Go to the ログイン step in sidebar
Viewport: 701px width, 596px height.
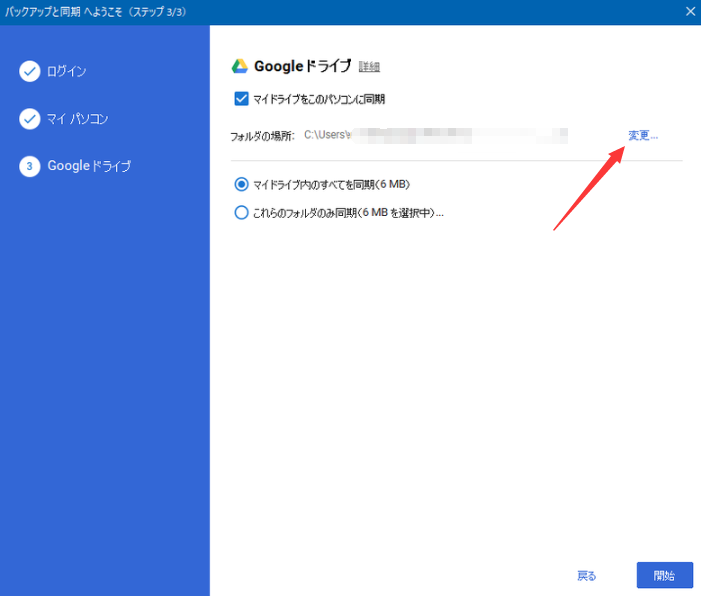67,71
